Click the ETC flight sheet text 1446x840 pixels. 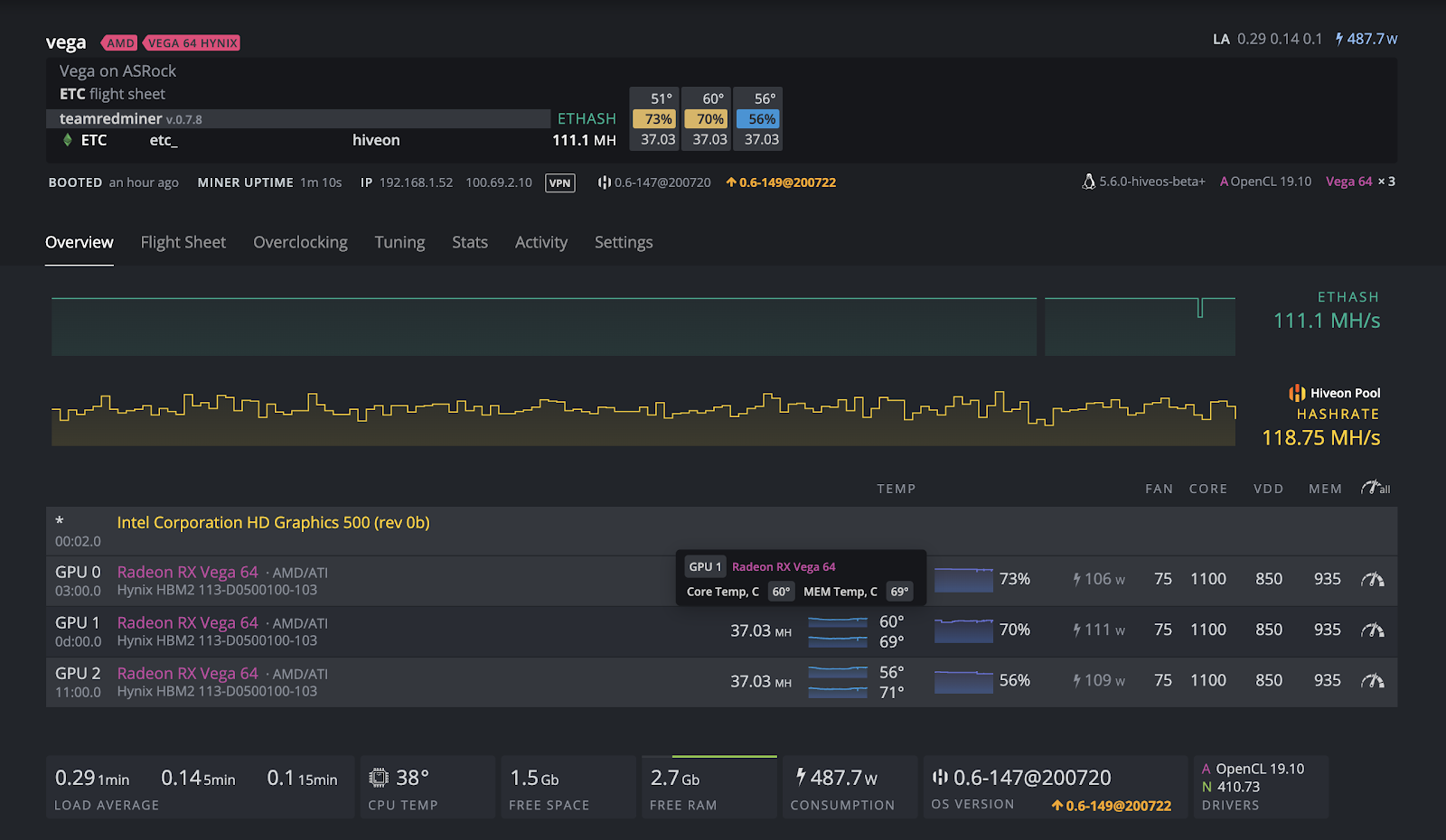click(x=112, y=94)
